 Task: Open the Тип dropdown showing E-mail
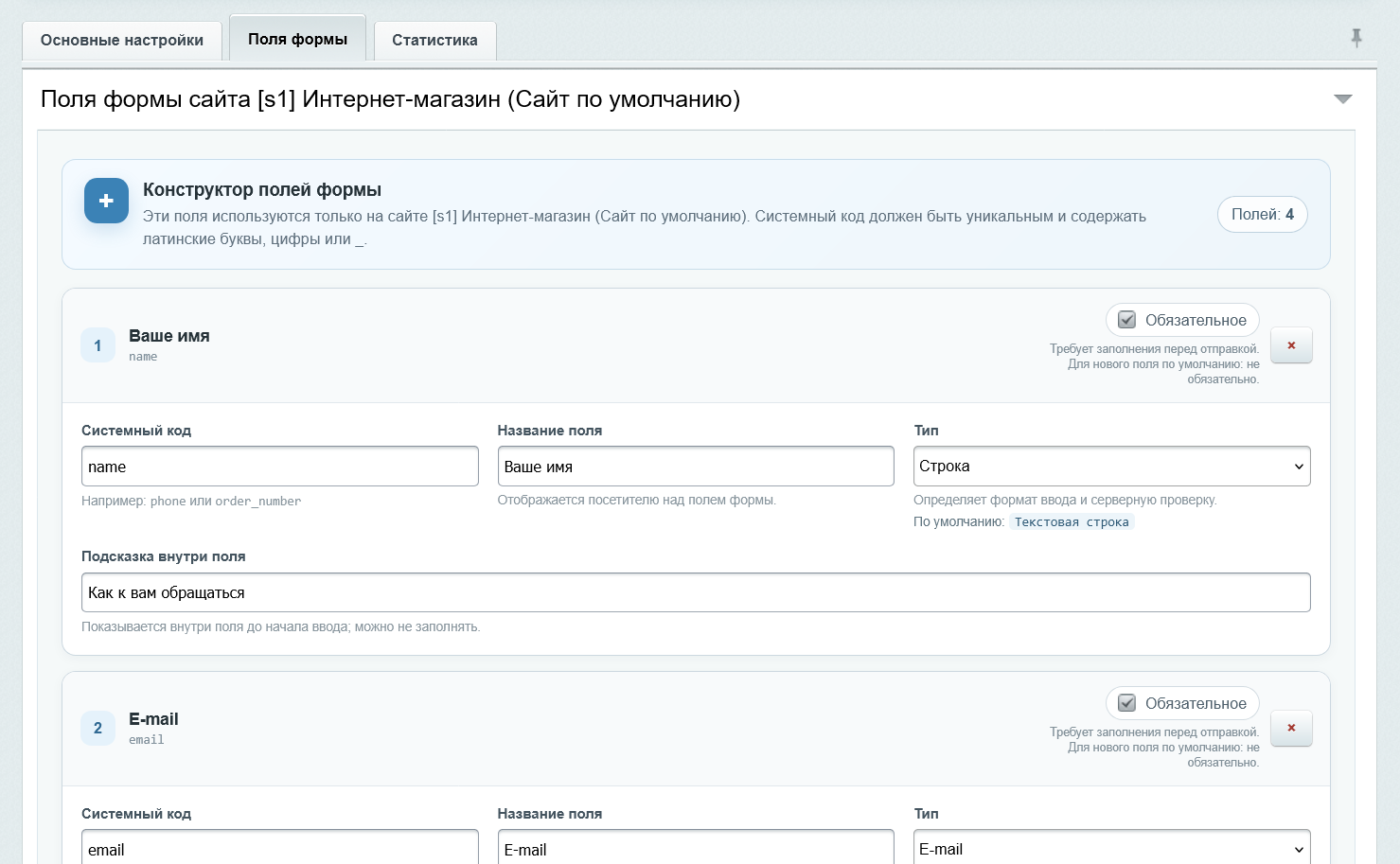click(1111, 848)
